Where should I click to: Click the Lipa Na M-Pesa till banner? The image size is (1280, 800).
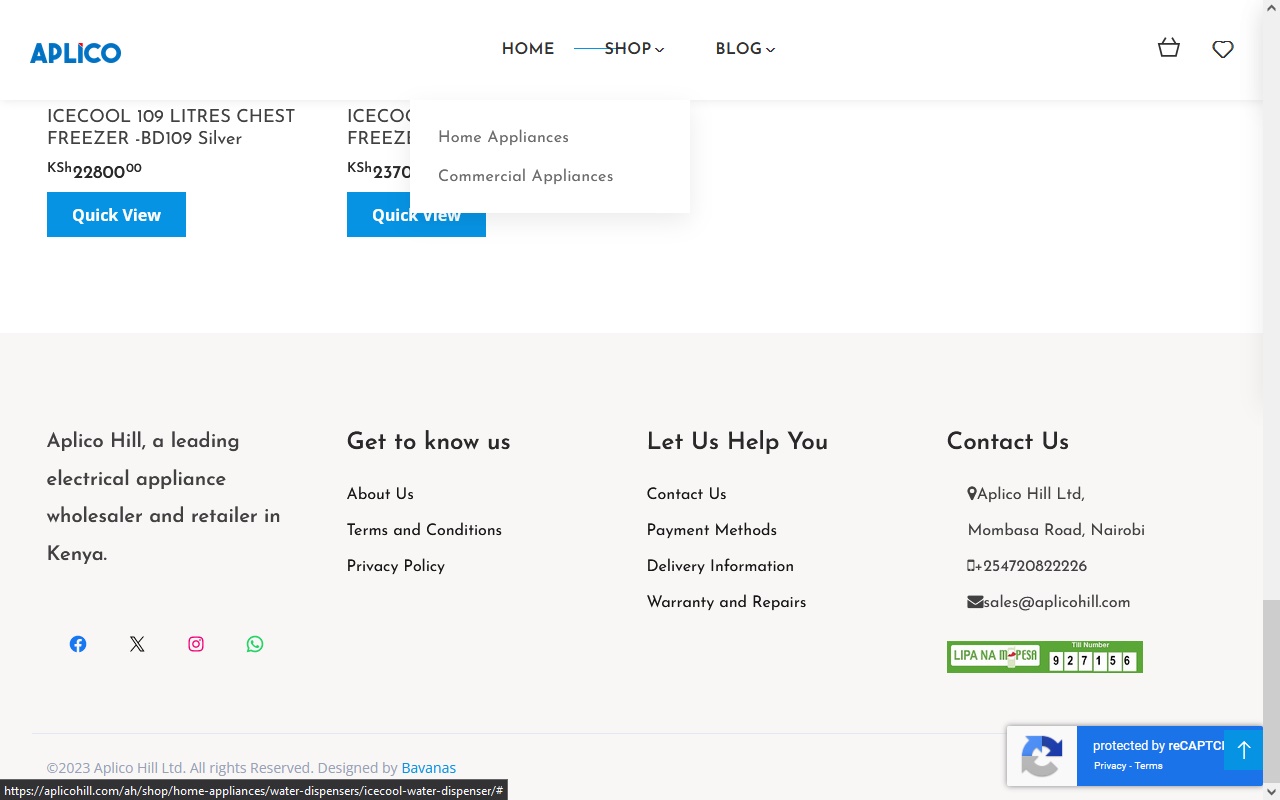click(x=1044, y=657)
